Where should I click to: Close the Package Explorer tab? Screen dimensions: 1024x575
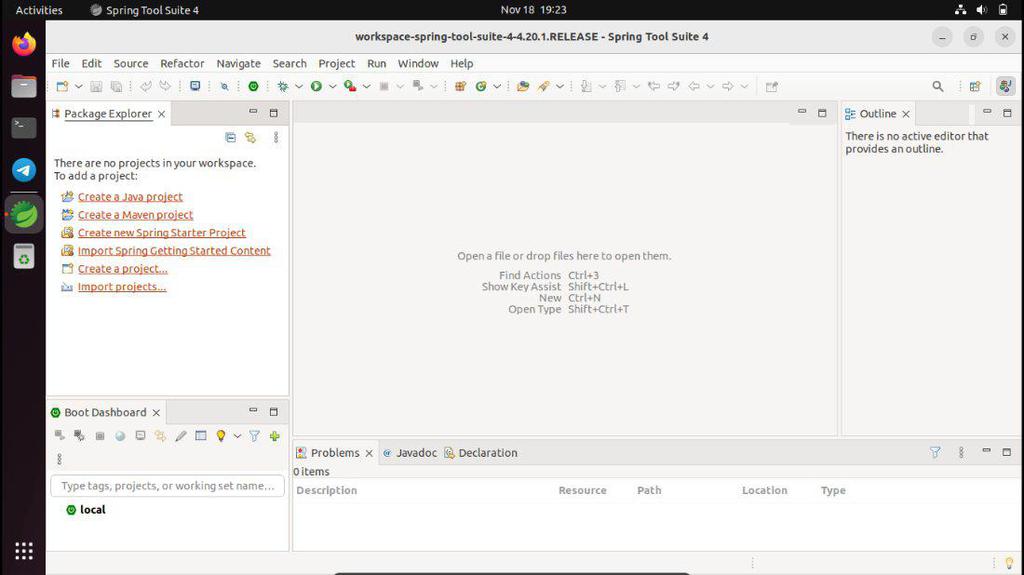pos(161,114)
